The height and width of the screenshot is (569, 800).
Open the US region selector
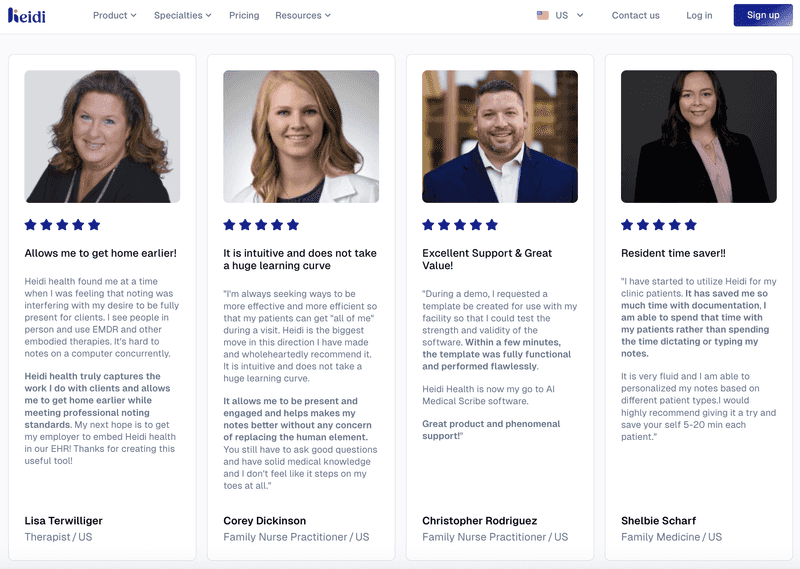(560, 15)
